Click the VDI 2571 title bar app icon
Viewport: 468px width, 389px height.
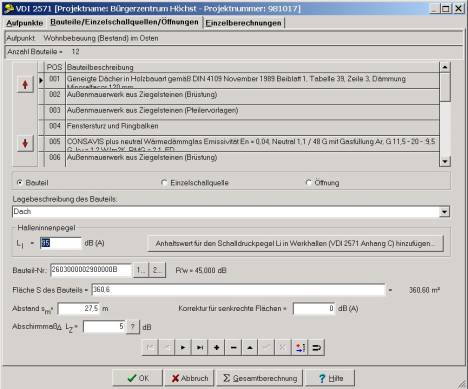(9, 8)
